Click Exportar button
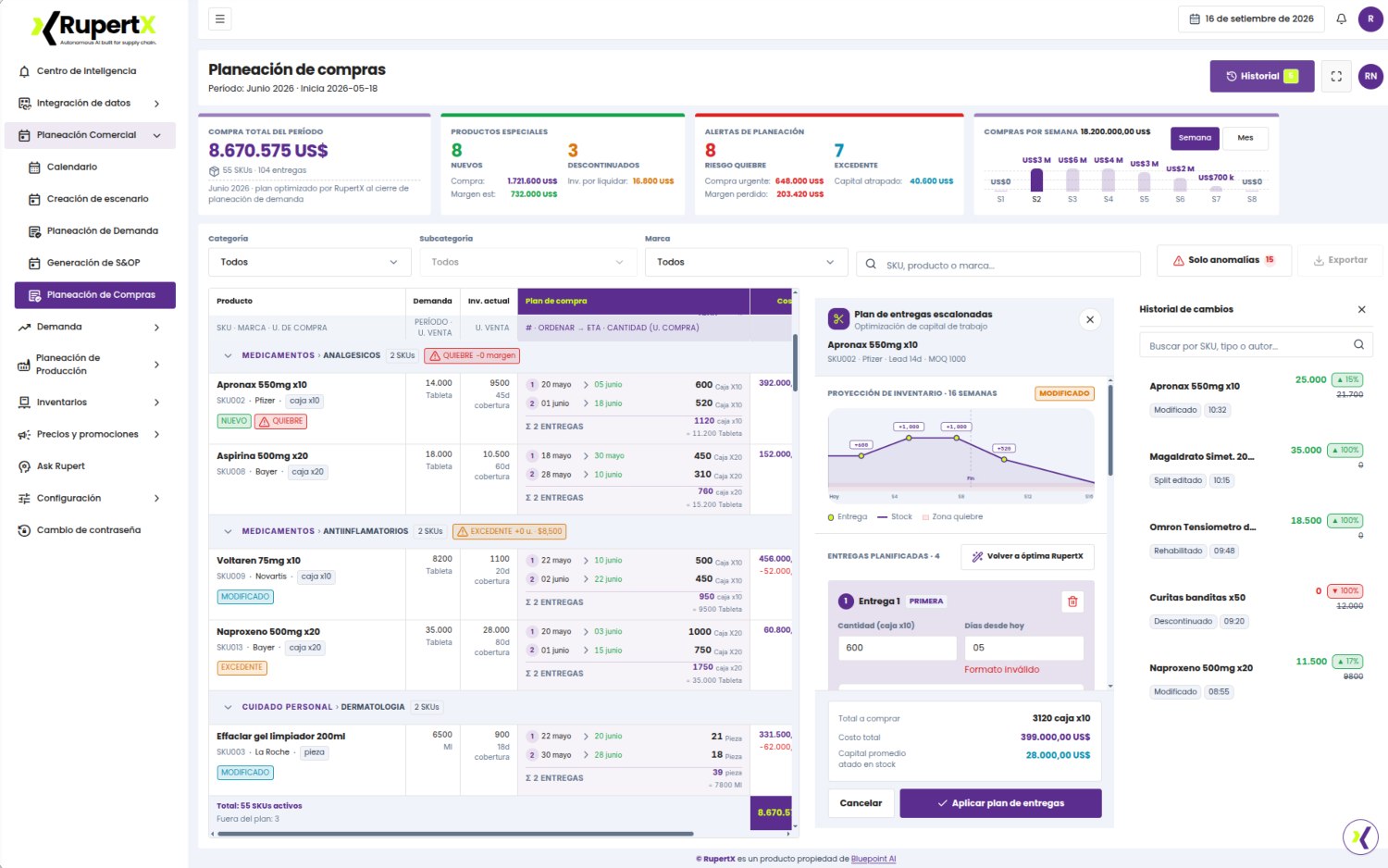Viewport: 1388px width, 868px height. point(1339,260)
